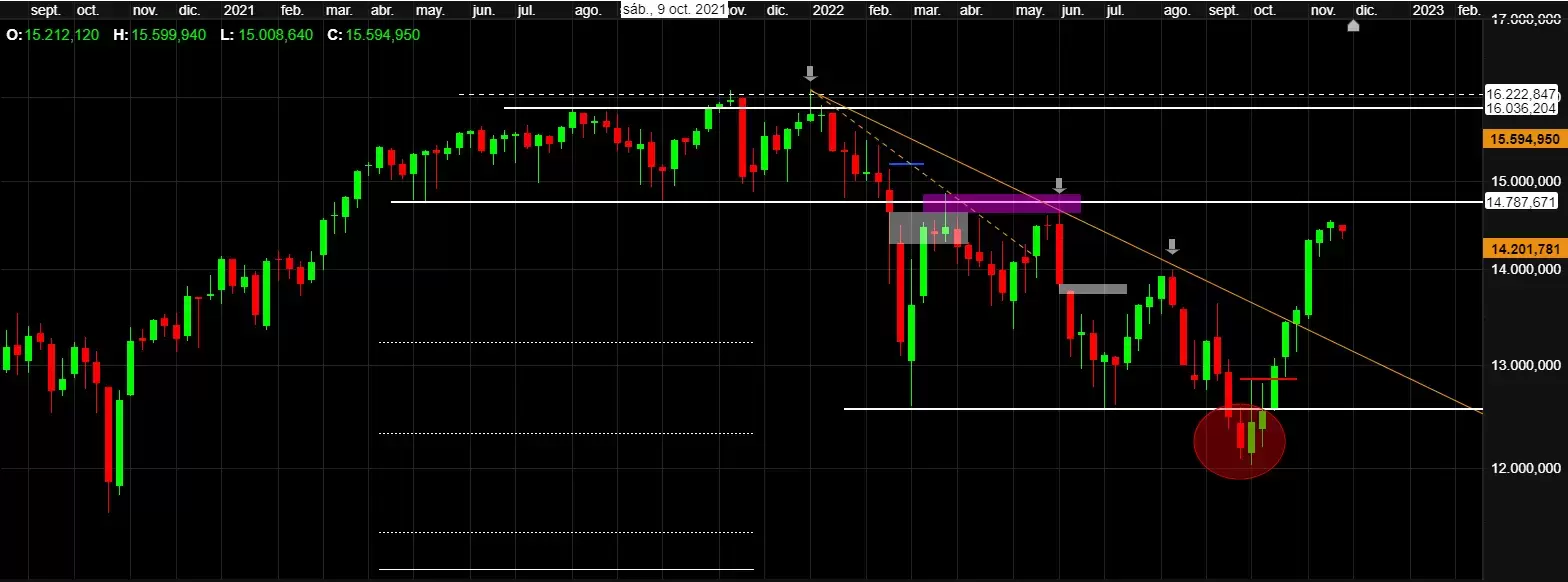This screenshot has width=1568, height=582.
Task: Click the date label sáb., 9 oct. 2021
Action: coord(674,10)
